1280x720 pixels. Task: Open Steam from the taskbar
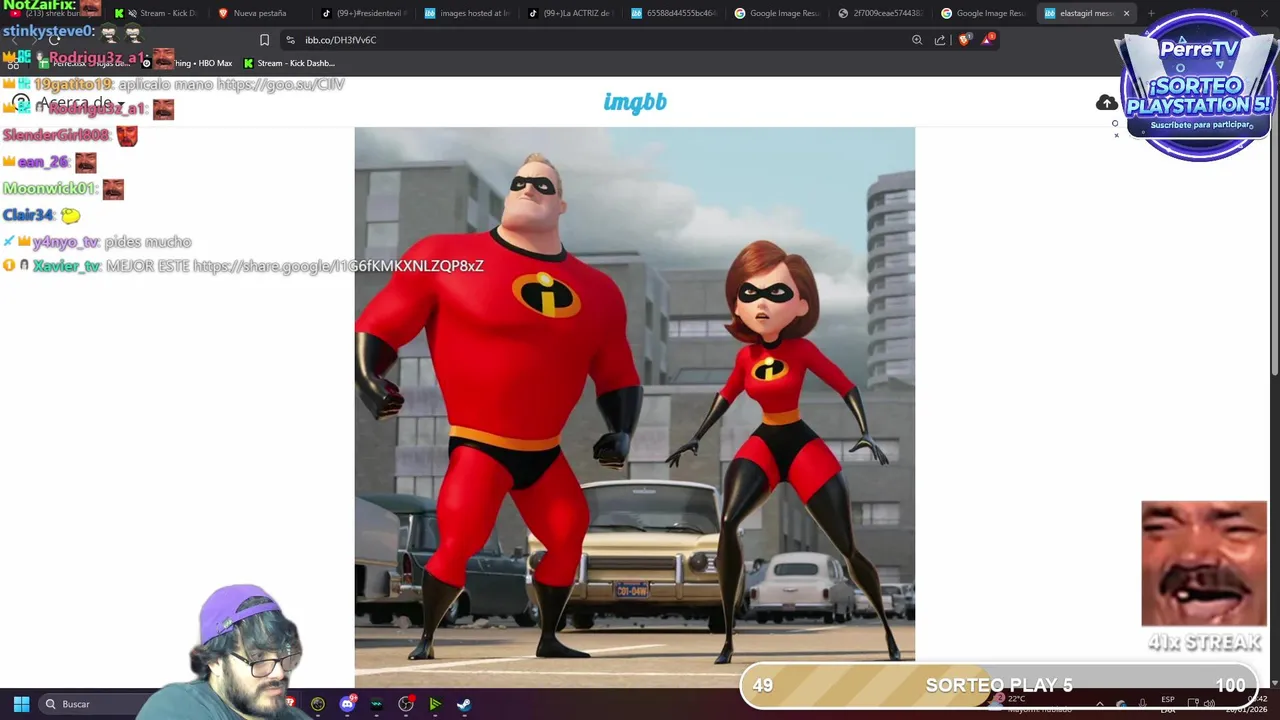pyautogui.click(x=464, y=704)
